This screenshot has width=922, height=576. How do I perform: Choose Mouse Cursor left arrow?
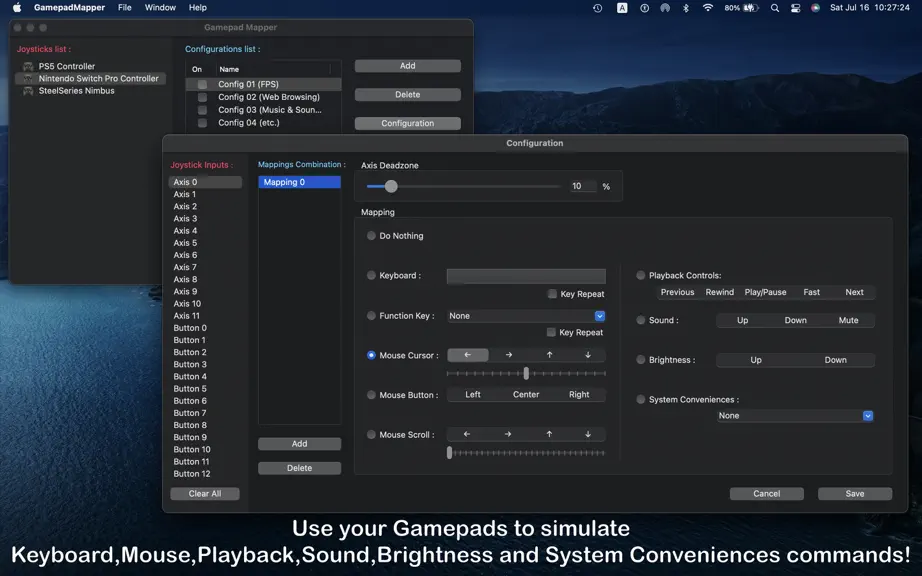click(x=467, y=355)
